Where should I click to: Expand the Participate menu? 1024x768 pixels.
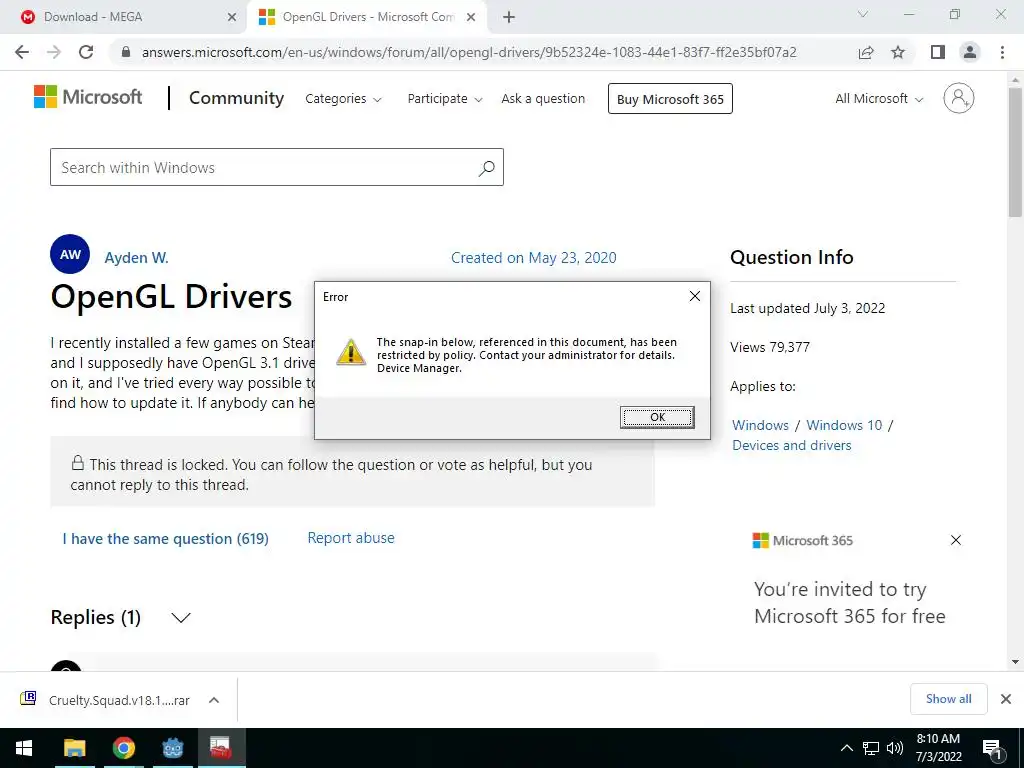[445, 99]
